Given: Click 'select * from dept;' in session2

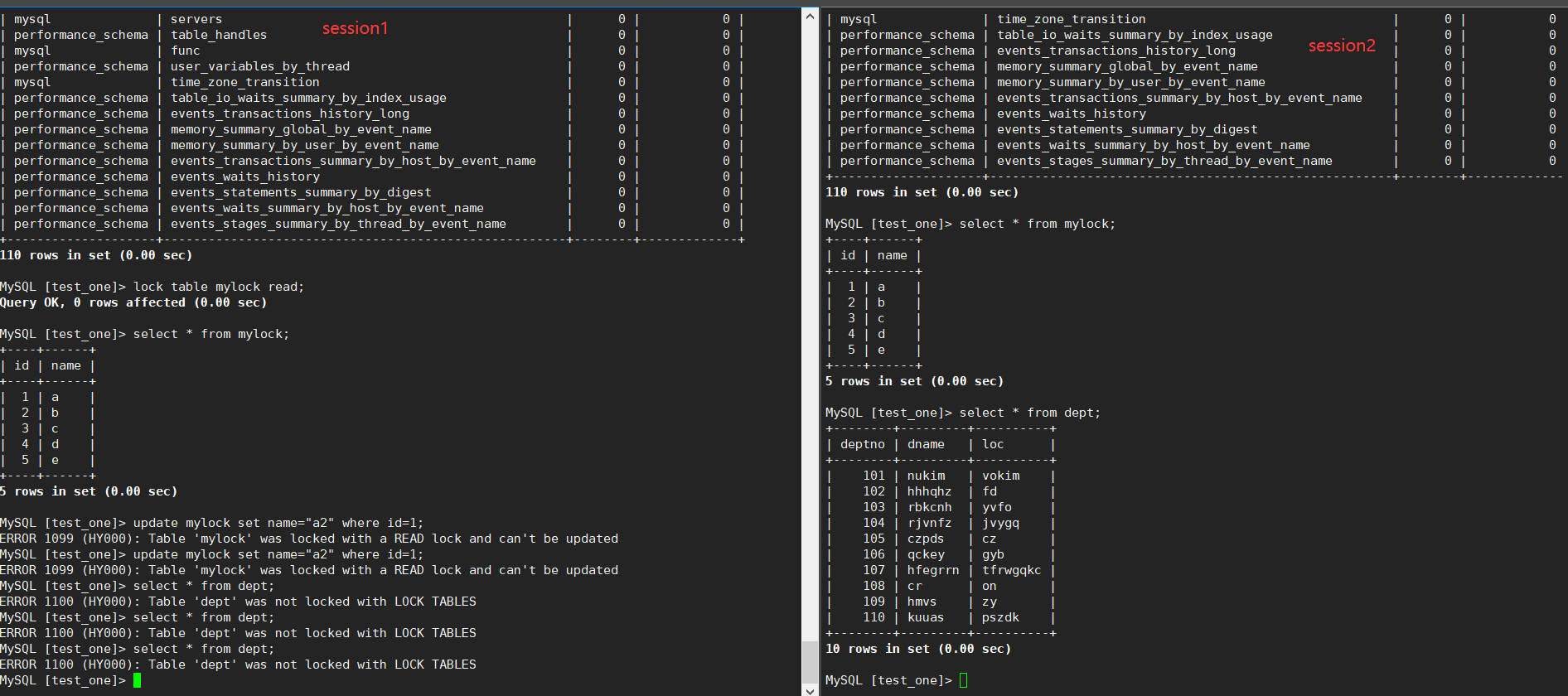Looking at the screenshot, I should pos(1030,413).
